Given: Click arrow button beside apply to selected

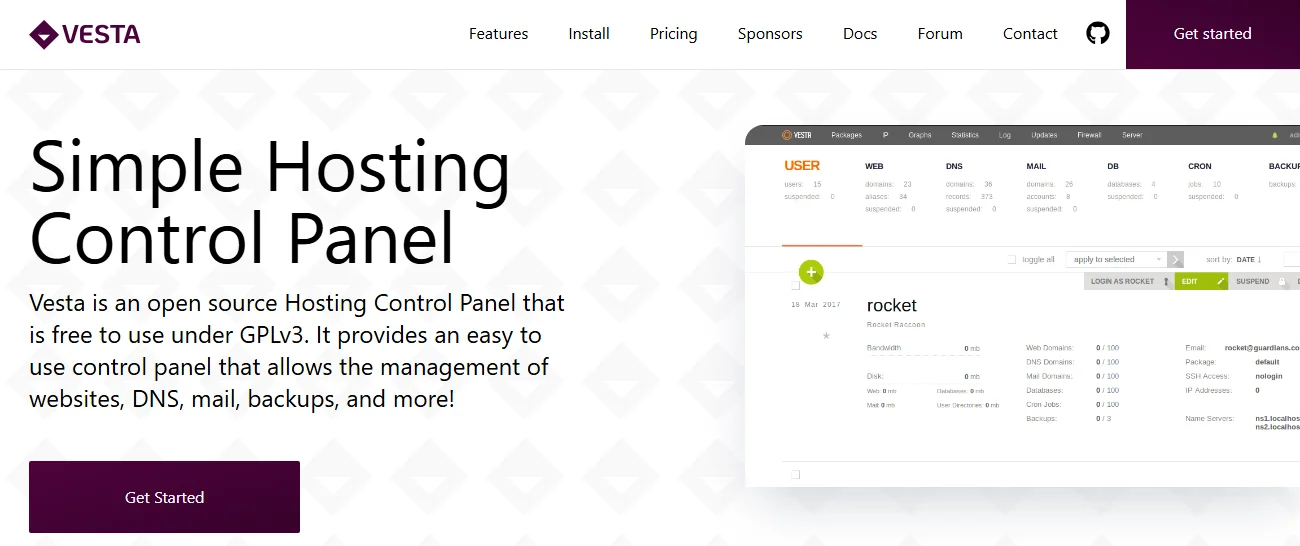Looking at the screenshot, I should 1176,259.
